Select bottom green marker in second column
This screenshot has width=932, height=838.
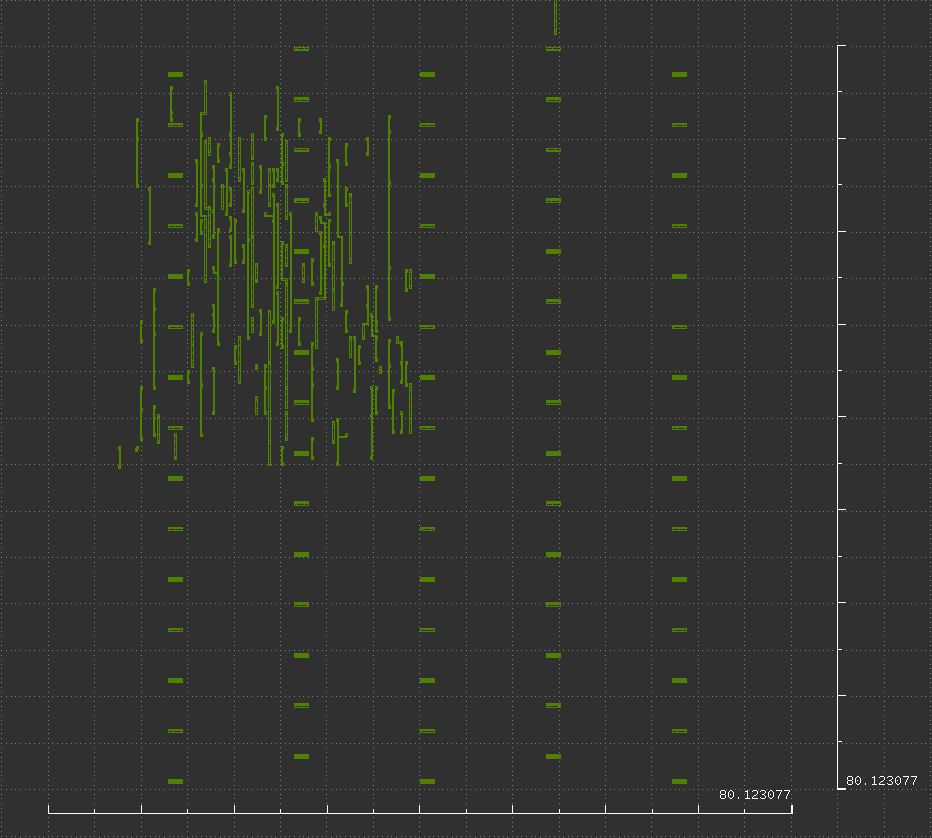pos(301,757)
